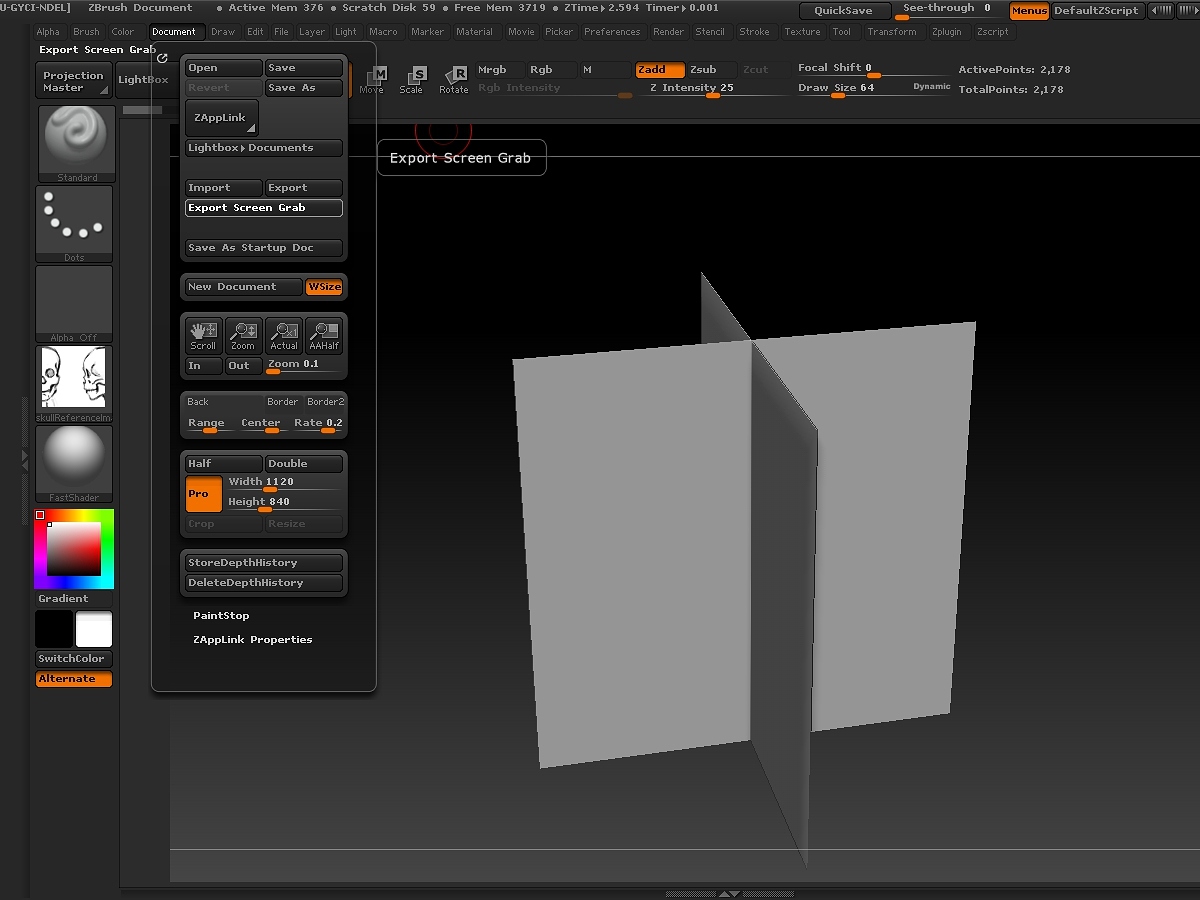
Task: Toggle the Menus visibility button
Action: pos(1029,10)
